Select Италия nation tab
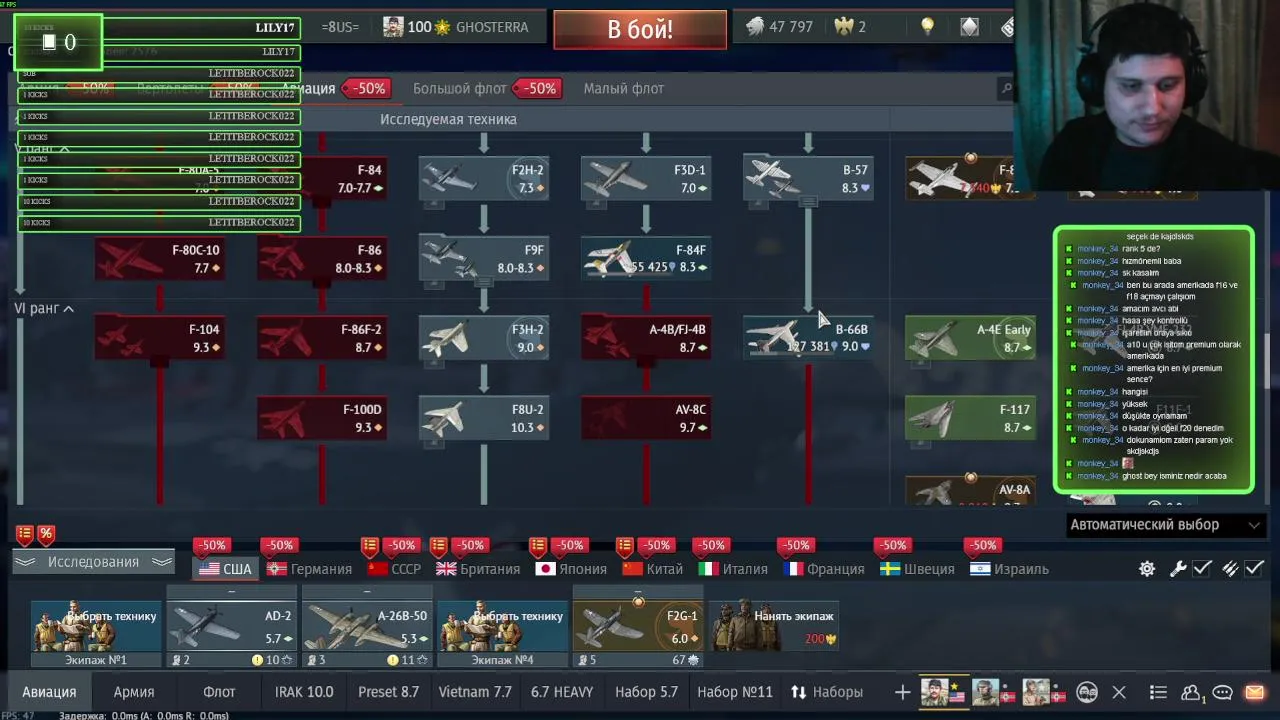 [733, 568]
